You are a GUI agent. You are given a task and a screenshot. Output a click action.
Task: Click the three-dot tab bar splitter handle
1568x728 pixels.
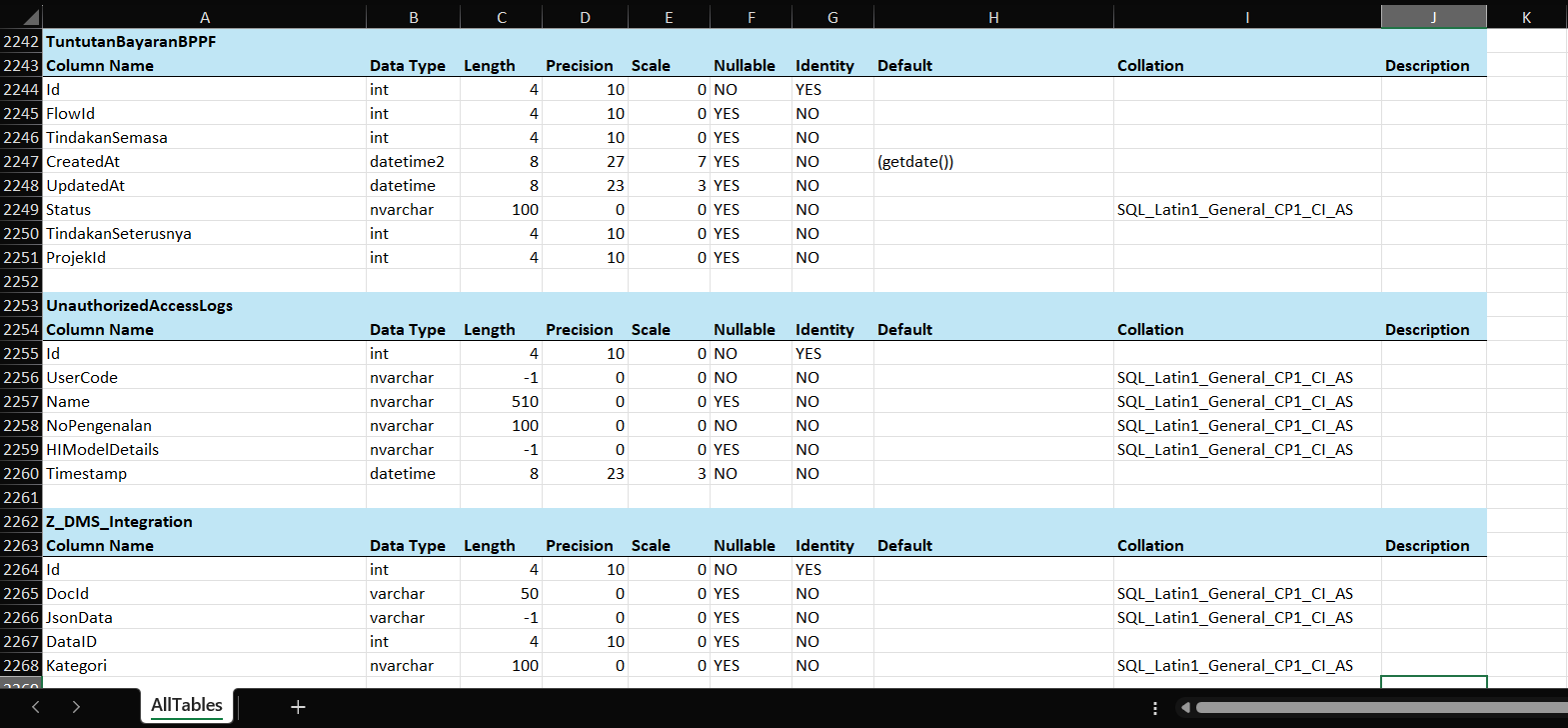[1155, 708]
